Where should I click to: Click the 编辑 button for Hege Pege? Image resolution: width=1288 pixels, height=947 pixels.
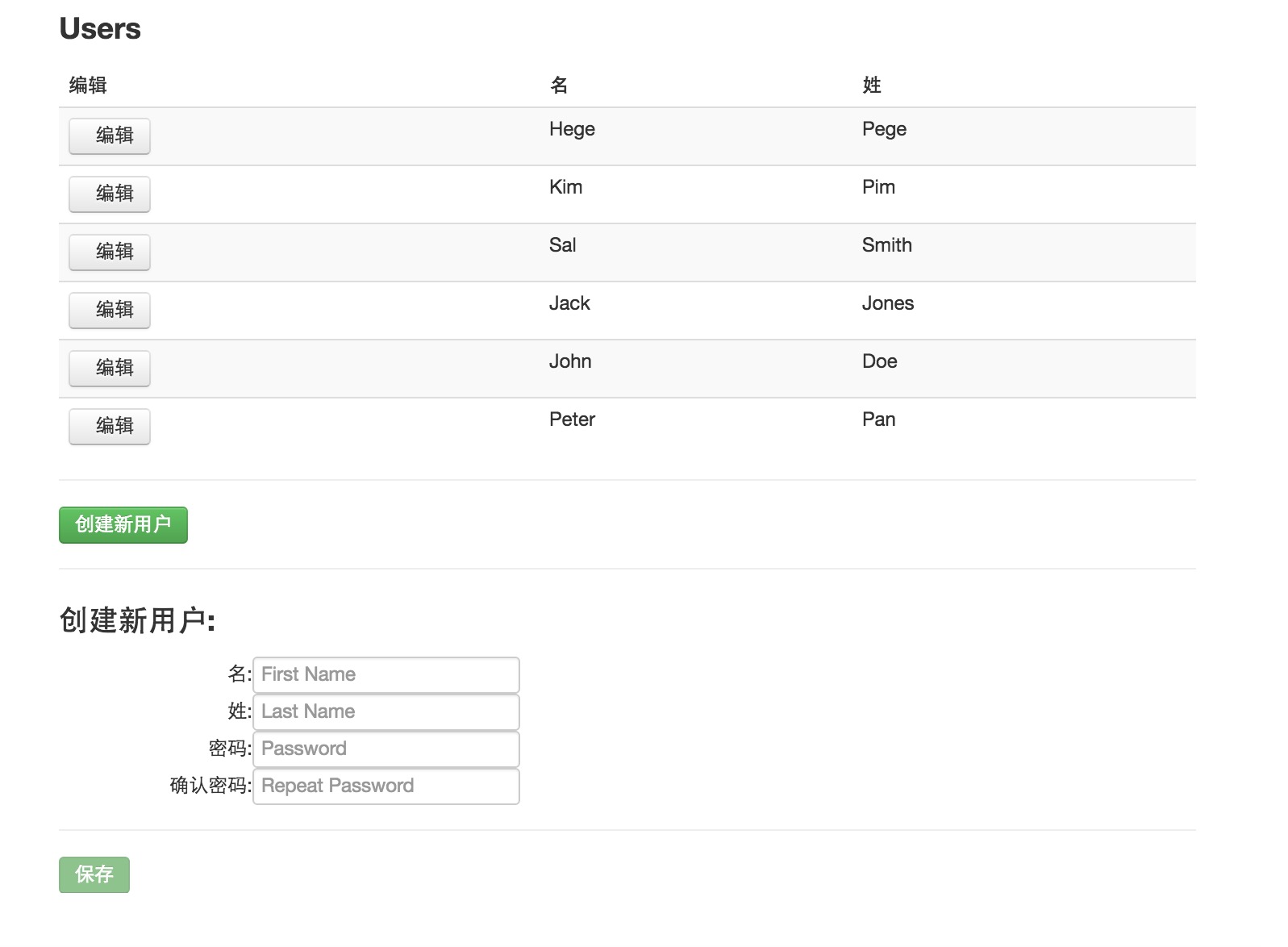[x=110, y=136]
